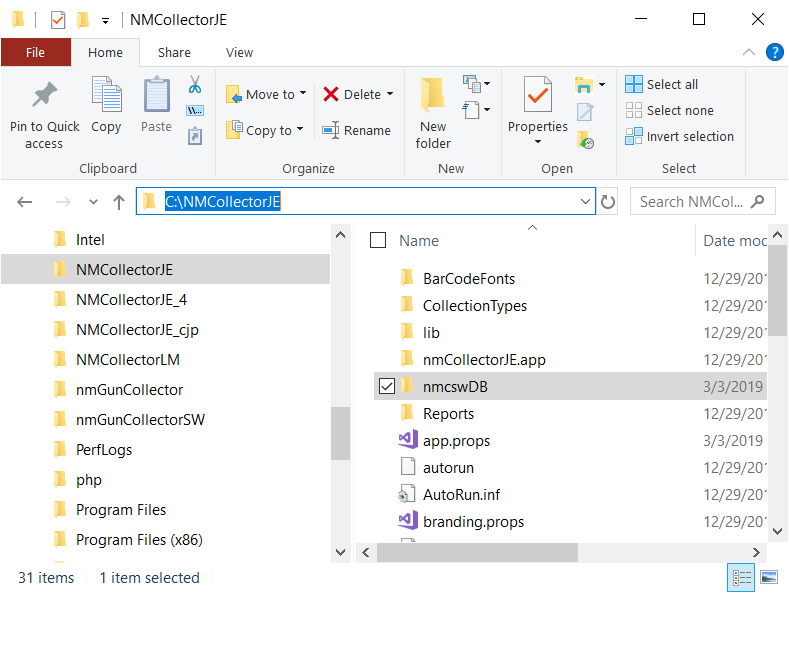Image resolution: width=789 pixels, height=656 pixels.
Task: Click the New item icon
Action: (472, 84)
